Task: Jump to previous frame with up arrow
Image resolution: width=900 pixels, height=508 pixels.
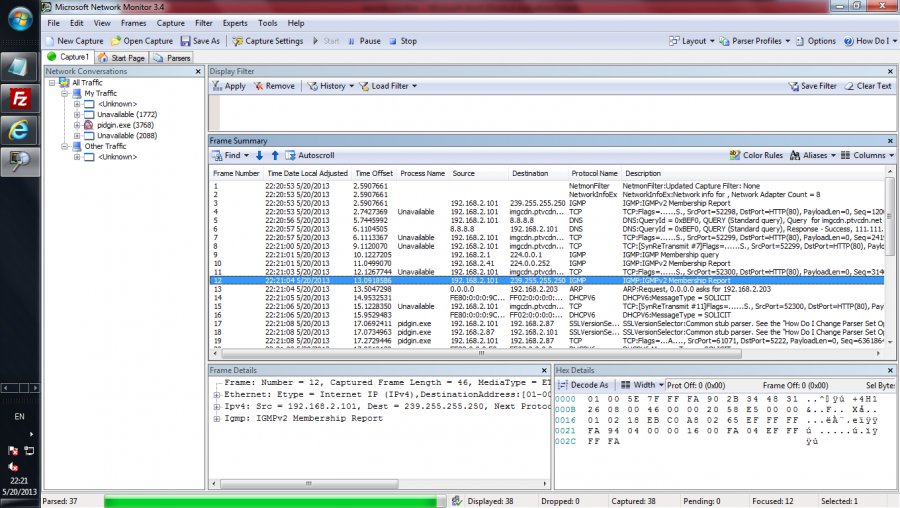Action: (x=275, y=156)
